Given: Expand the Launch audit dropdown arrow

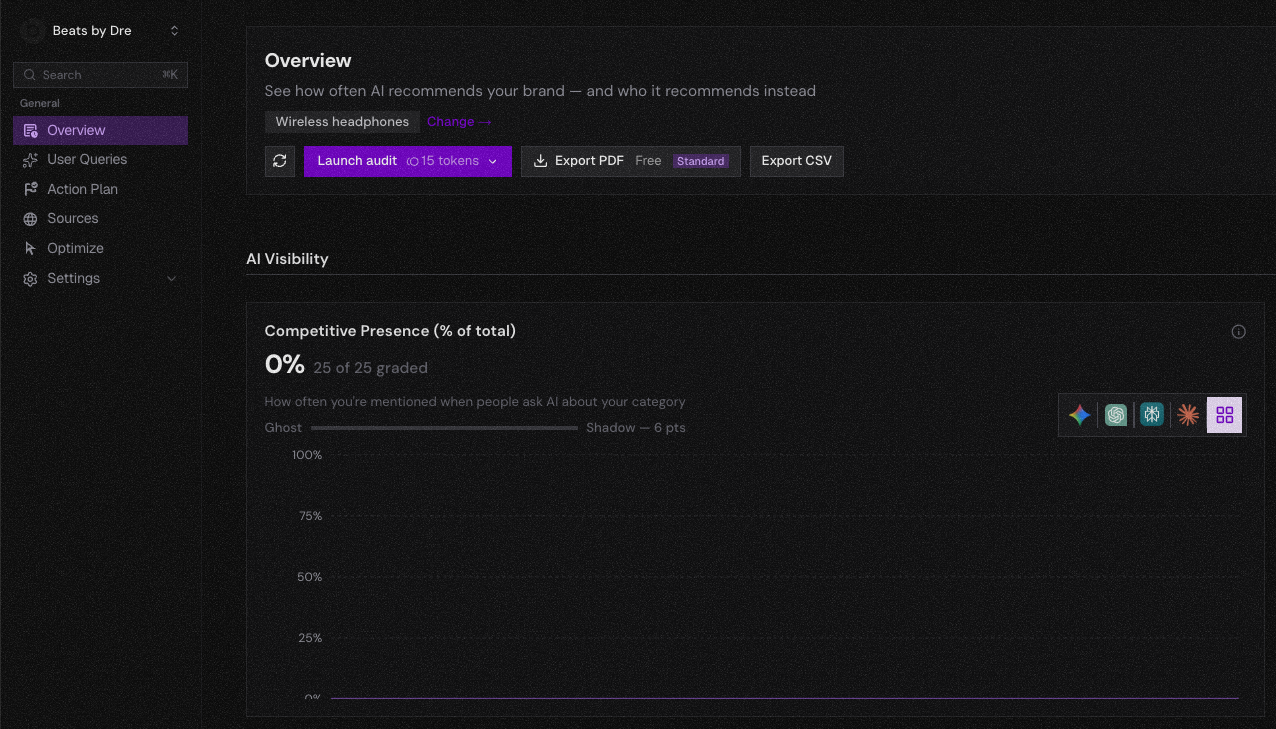Looking at the screenshot, I should tap(493, 161).
